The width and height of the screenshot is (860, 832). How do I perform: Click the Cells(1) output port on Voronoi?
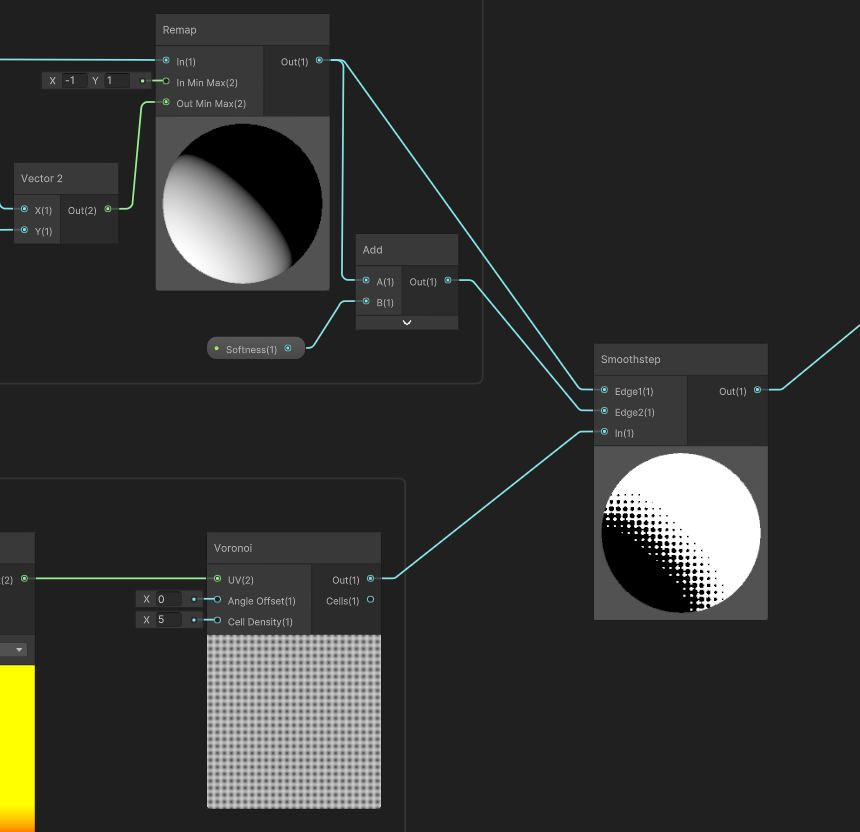pos(371,600)
